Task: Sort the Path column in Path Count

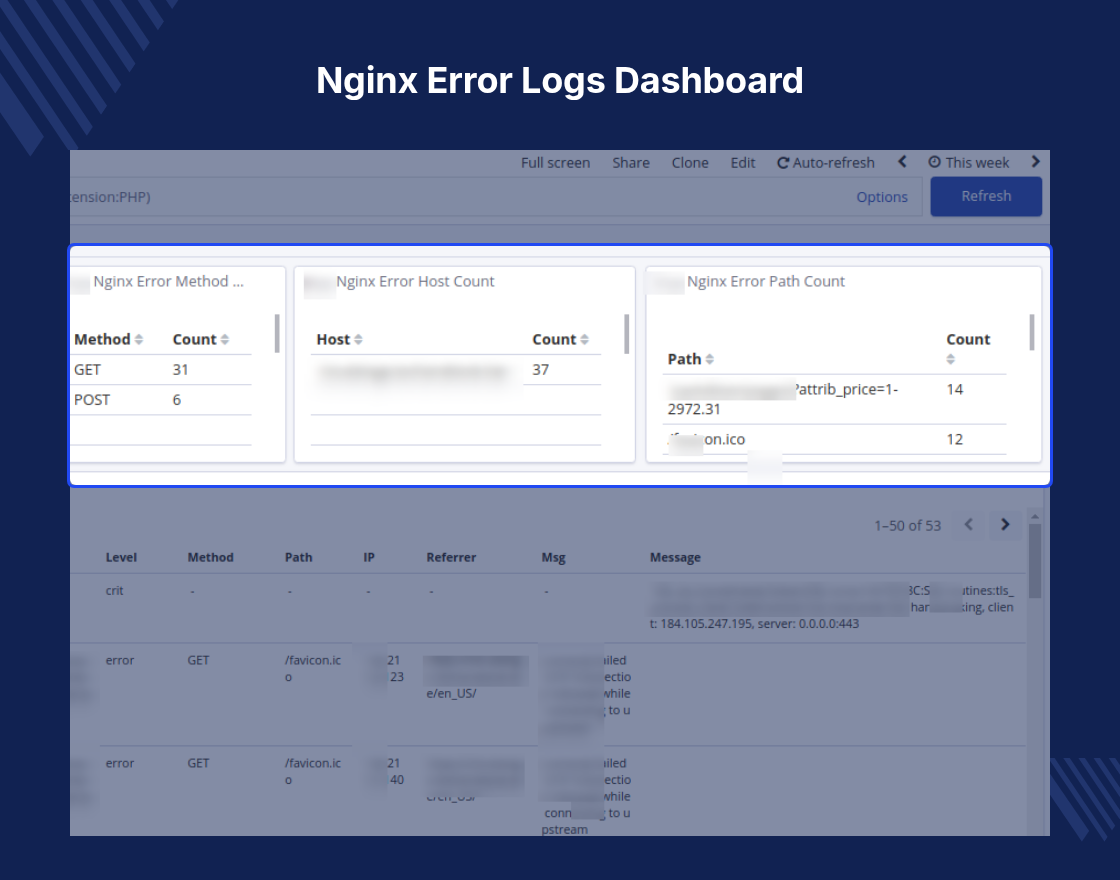Action: (709, 359)
